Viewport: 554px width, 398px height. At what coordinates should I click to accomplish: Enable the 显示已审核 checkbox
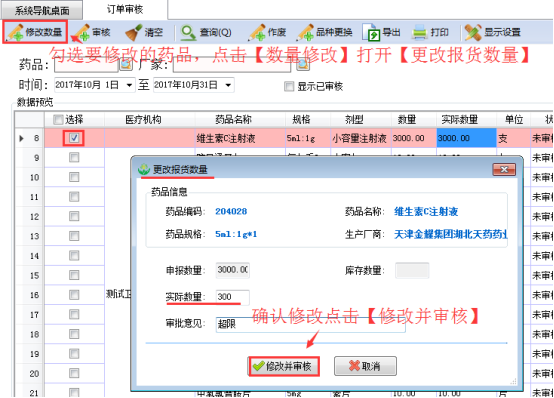(x=289, y=86)
